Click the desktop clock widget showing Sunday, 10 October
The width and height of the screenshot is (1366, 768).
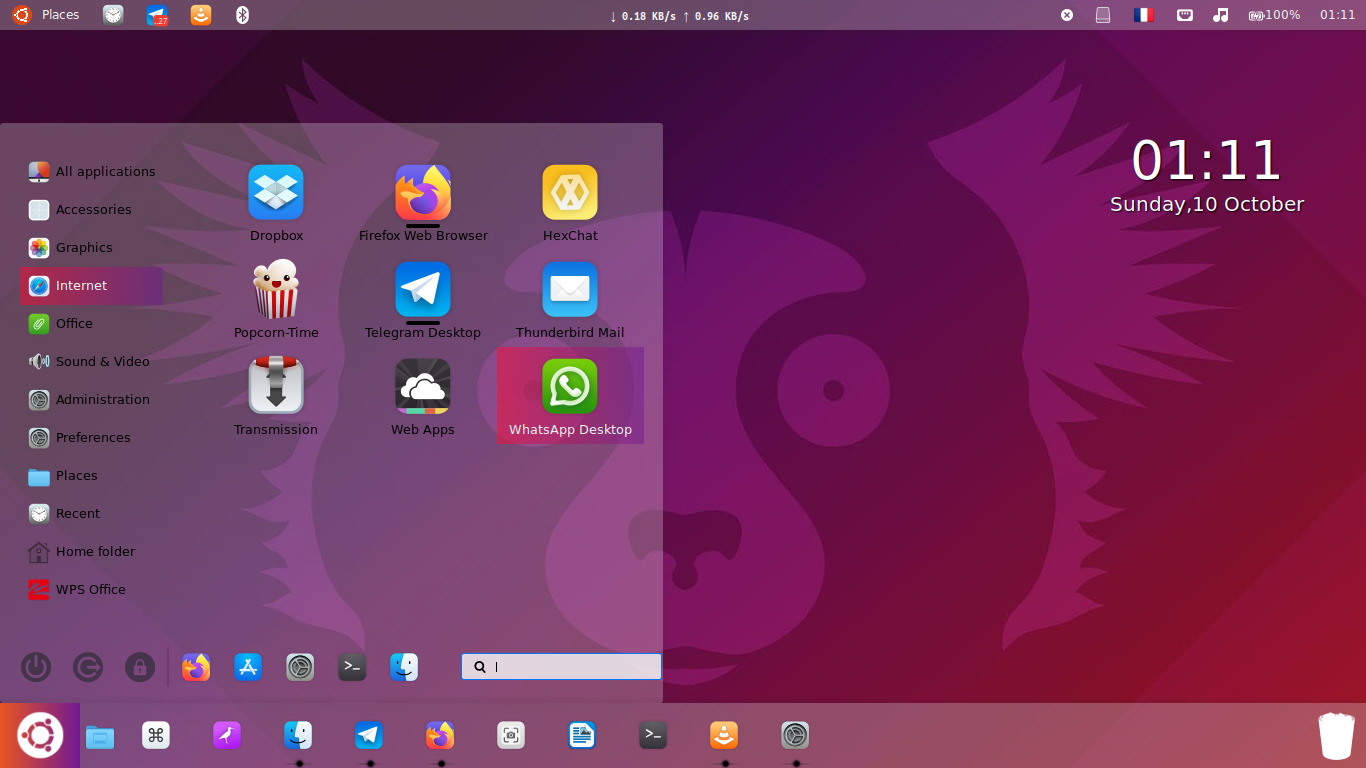pyautogui.click(x=1207, y=176)
